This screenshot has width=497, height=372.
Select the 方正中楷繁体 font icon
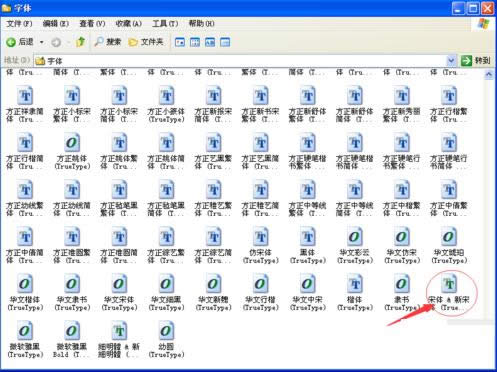pos(402,190)
